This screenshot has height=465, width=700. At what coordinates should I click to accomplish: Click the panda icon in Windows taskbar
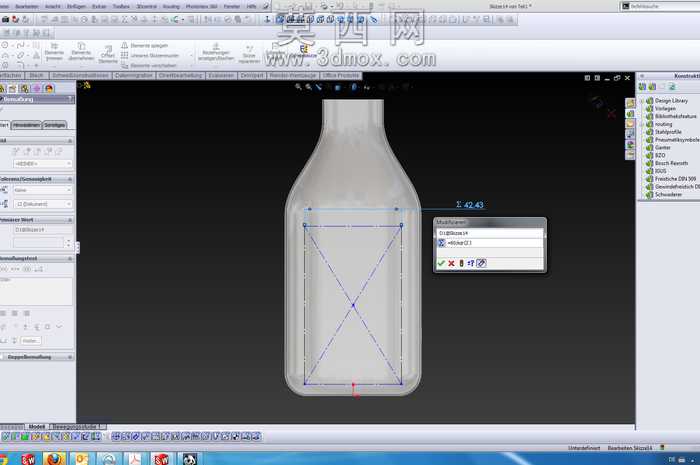(x=190, y=458)
